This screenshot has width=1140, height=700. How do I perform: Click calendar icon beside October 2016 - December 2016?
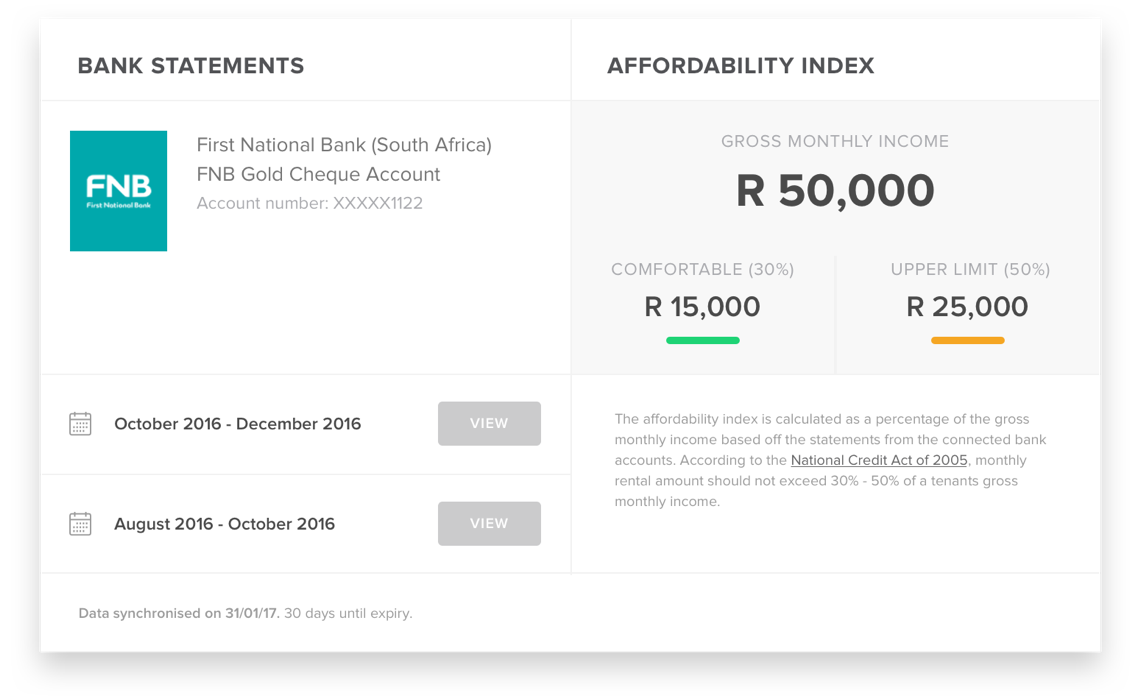click(80, 424)
